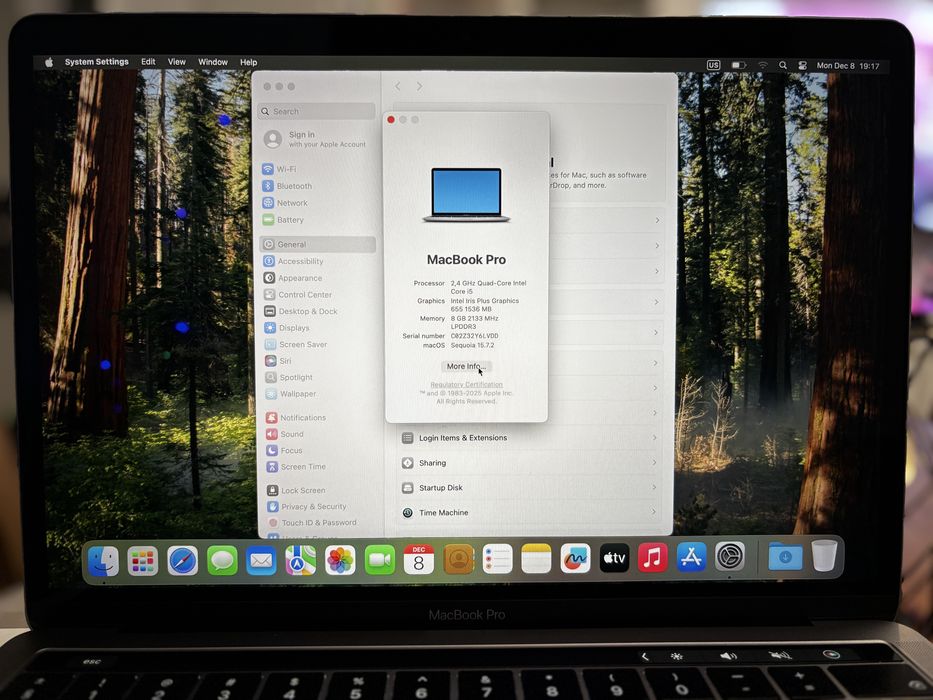Open Apple TV from the Dock
933x700 pixels.
pos(614,558)
